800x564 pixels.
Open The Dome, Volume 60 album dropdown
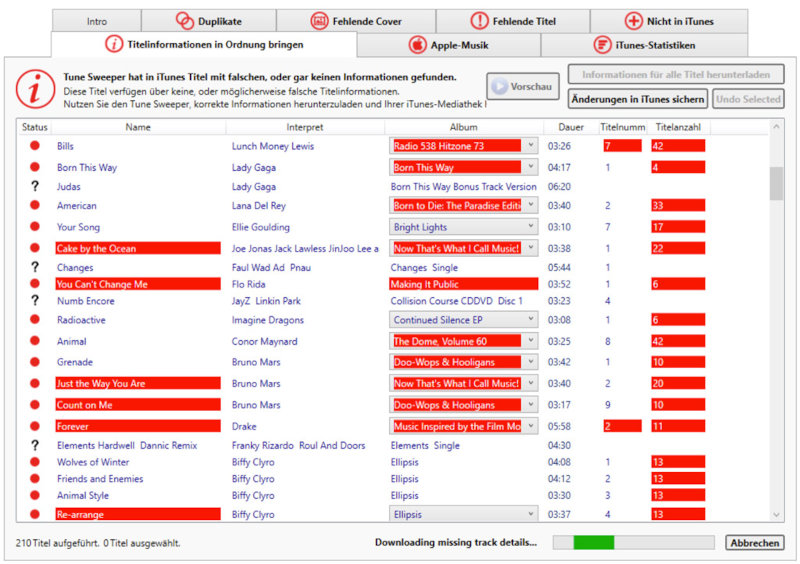[x=531, y=341]
